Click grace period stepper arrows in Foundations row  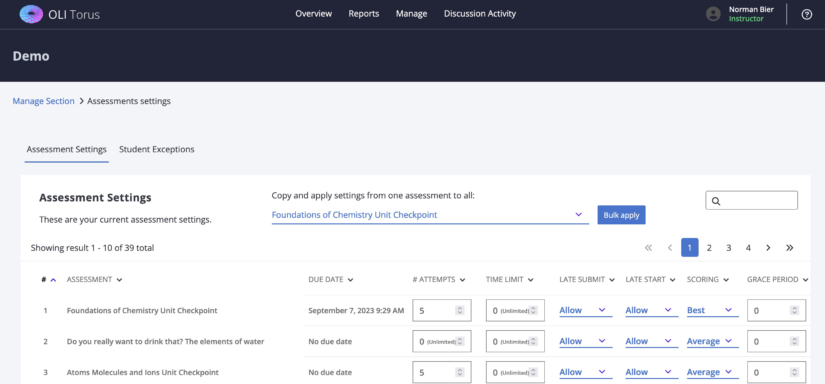(x=794, y=311)
